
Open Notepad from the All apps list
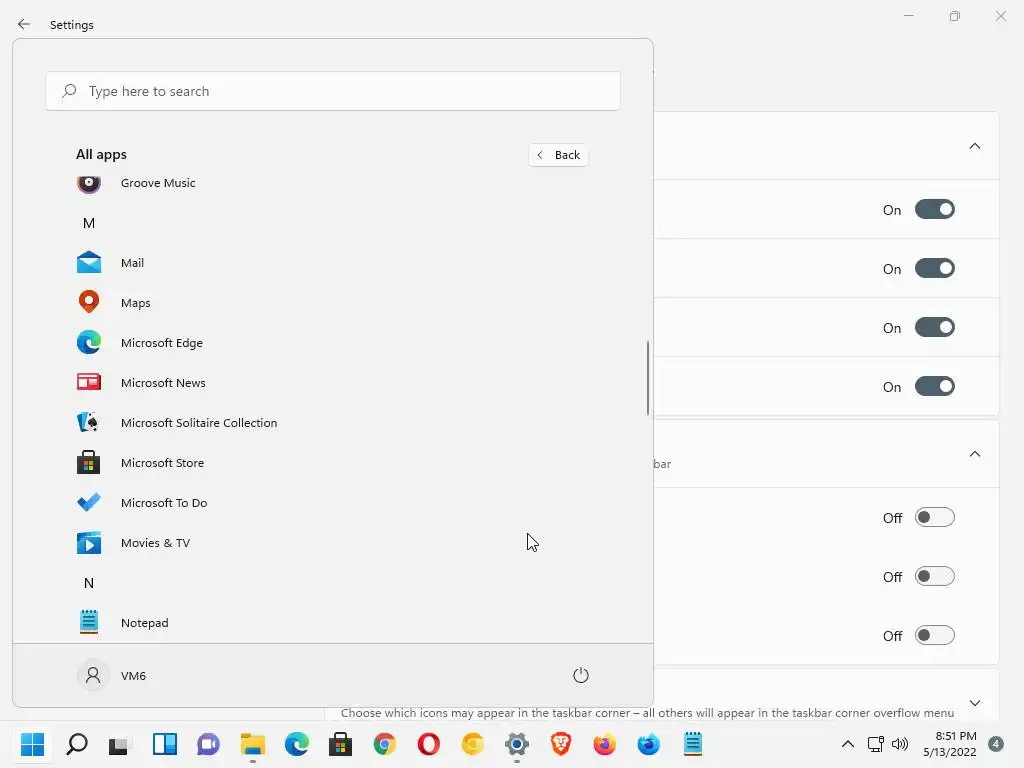coord(144,622)
